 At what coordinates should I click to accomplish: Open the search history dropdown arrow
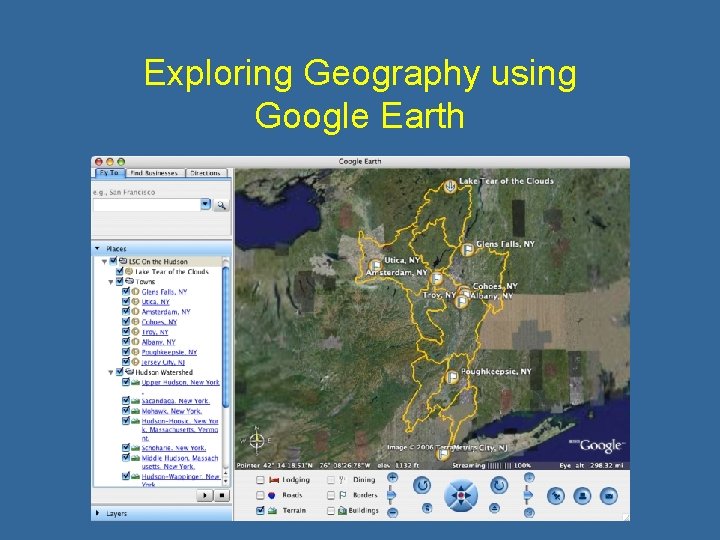(205, 204)
